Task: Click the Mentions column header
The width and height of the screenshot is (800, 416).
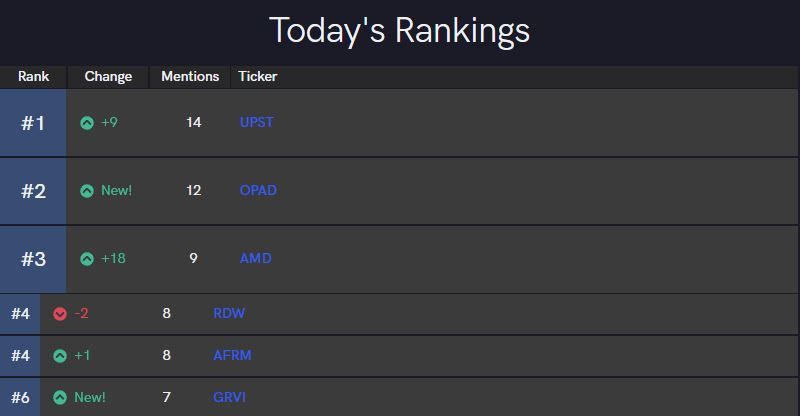Action: click(190, 76)
